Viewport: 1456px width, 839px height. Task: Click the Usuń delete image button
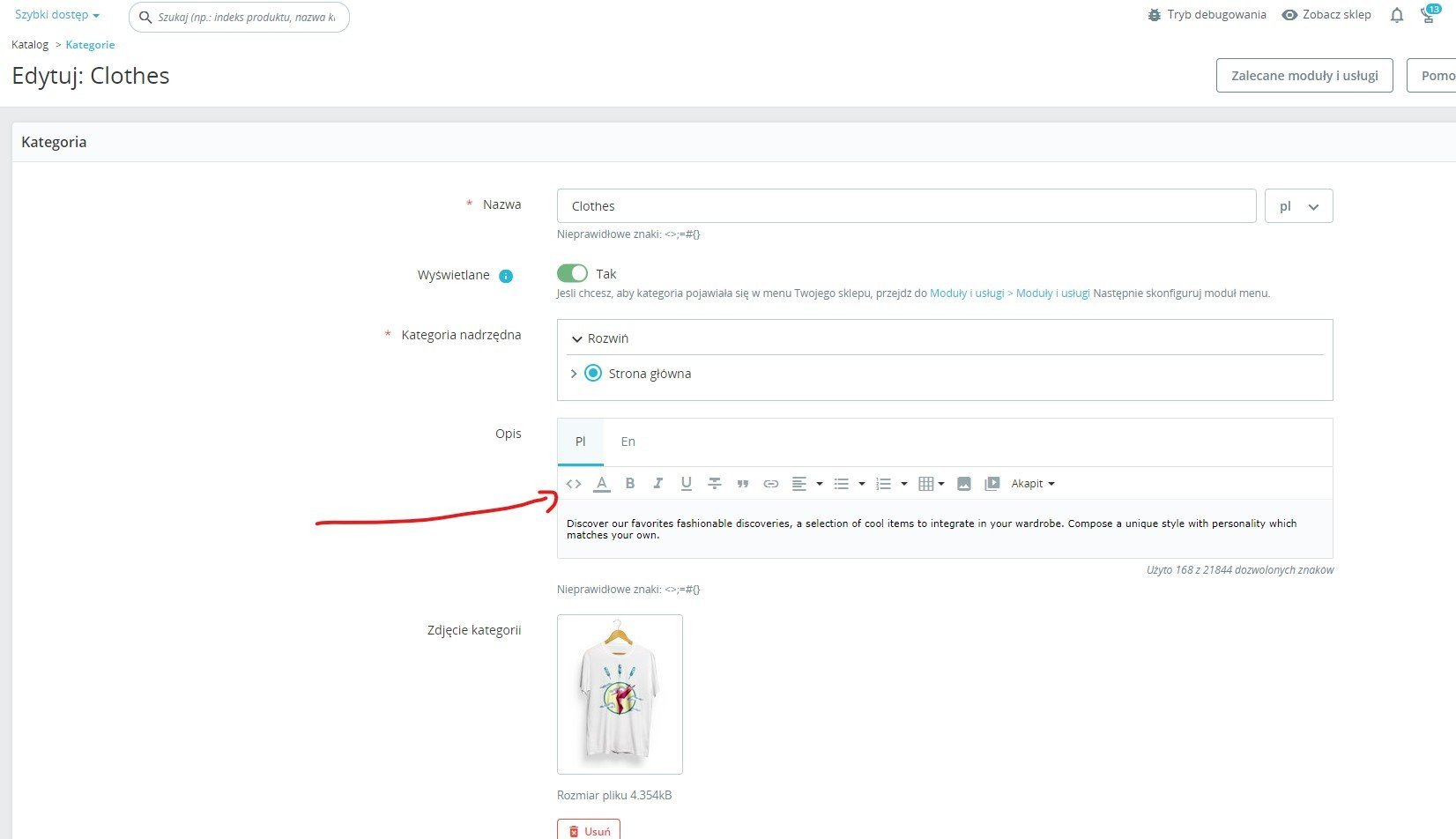click(589, 831)
